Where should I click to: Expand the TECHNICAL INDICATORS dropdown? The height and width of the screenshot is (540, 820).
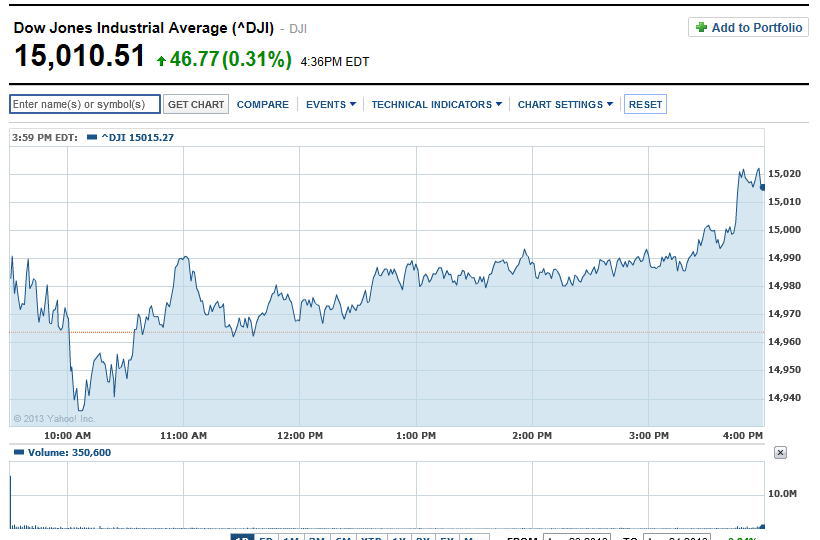click(x=436, y=105)
